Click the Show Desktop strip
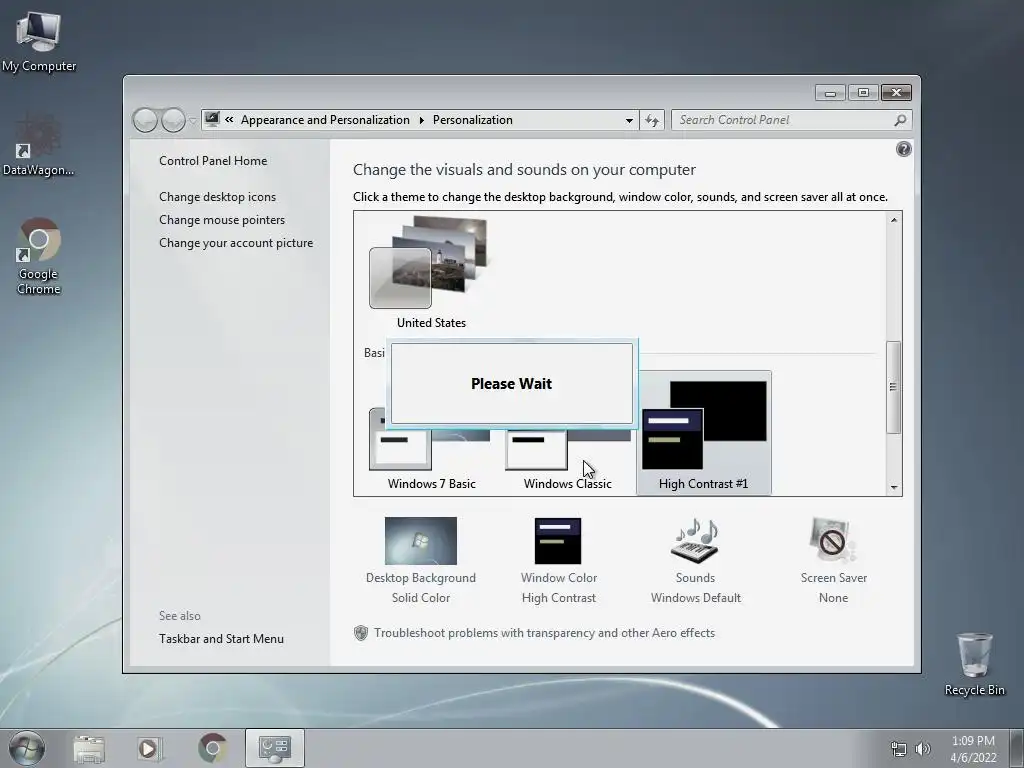This screenshot has width=1024, height=768. coord(1016,748)
